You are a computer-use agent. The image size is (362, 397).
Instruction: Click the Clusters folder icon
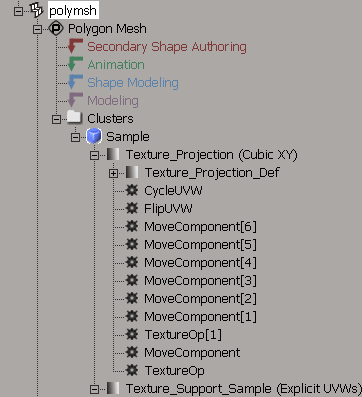pyautogui.click(x=74, y=118)
